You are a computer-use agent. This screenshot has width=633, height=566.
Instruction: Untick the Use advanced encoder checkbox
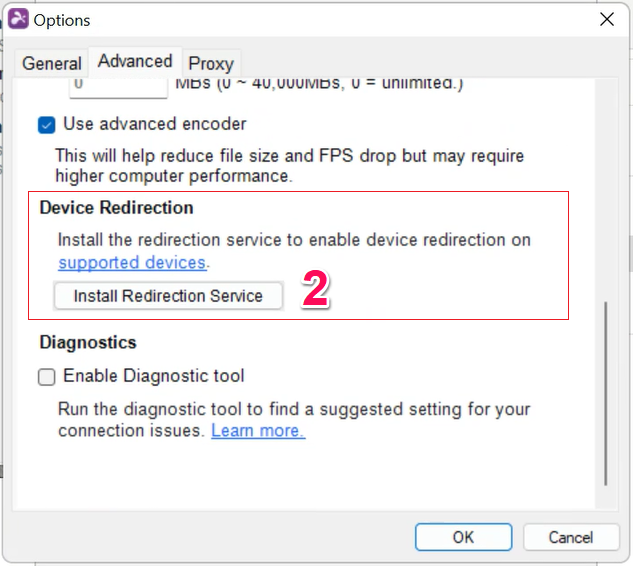click(x=46, y=125)
